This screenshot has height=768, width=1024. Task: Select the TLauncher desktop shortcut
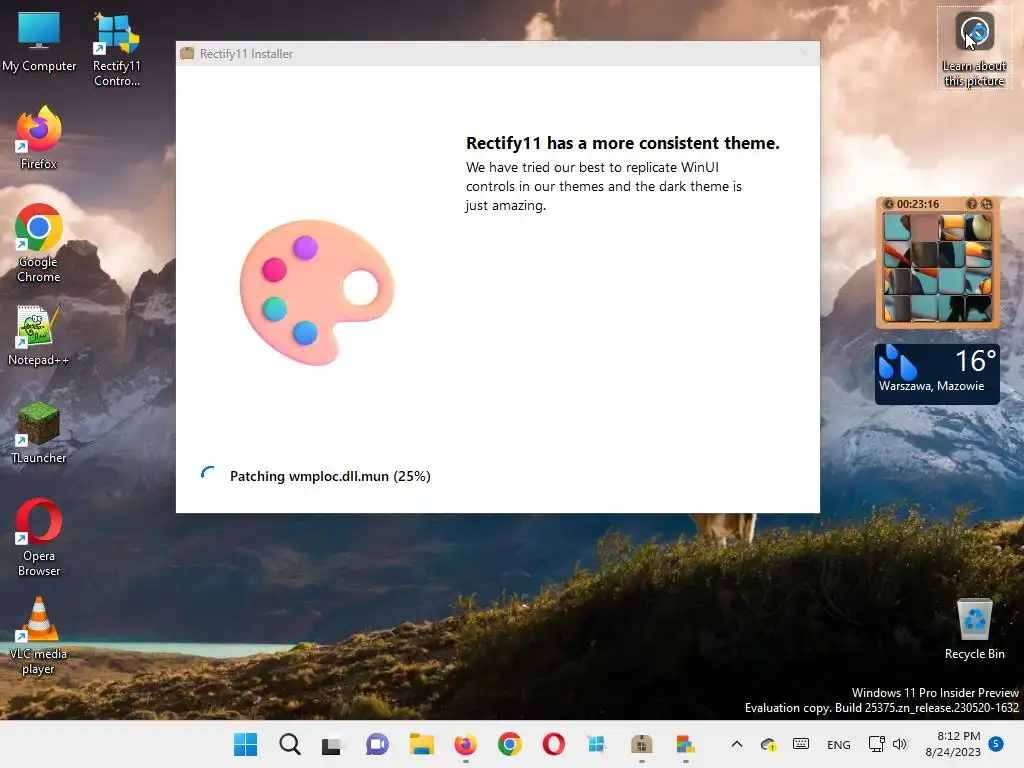pos(39,433)
